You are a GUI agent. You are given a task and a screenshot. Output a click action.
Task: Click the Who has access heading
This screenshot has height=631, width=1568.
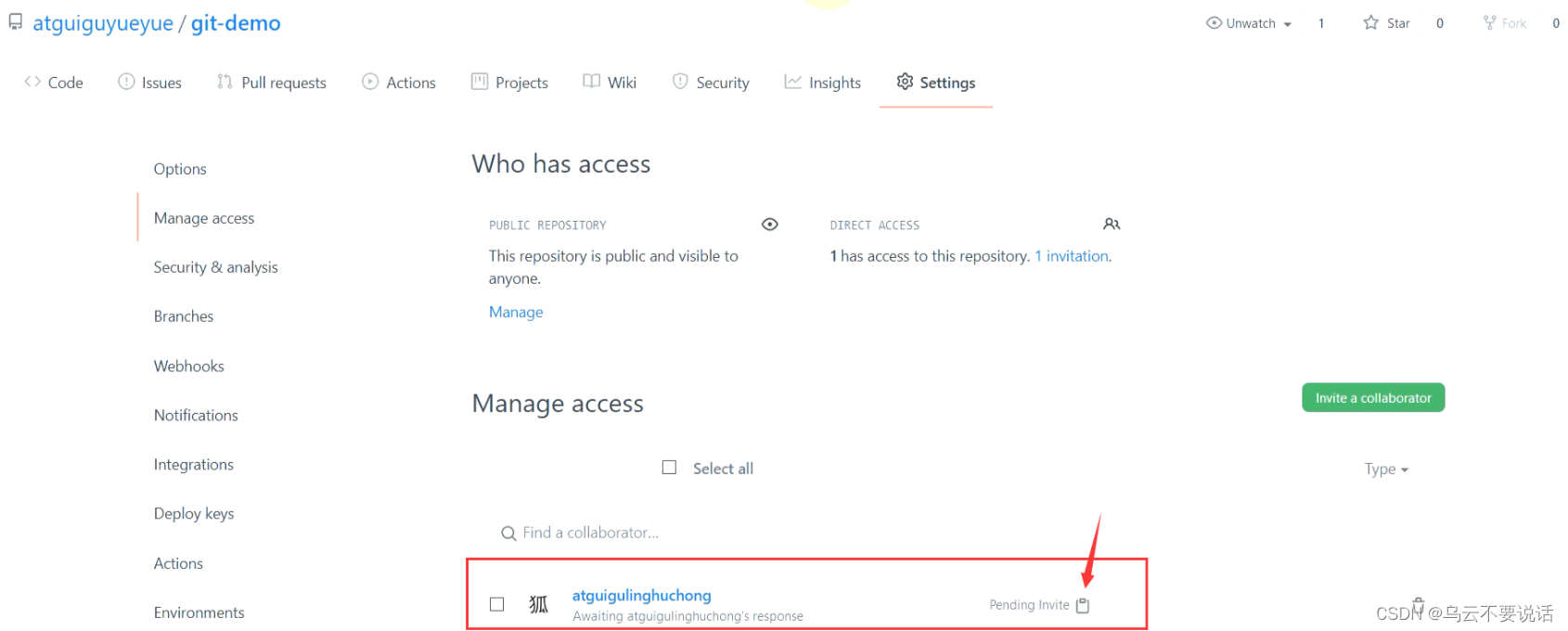pos(561,164)
